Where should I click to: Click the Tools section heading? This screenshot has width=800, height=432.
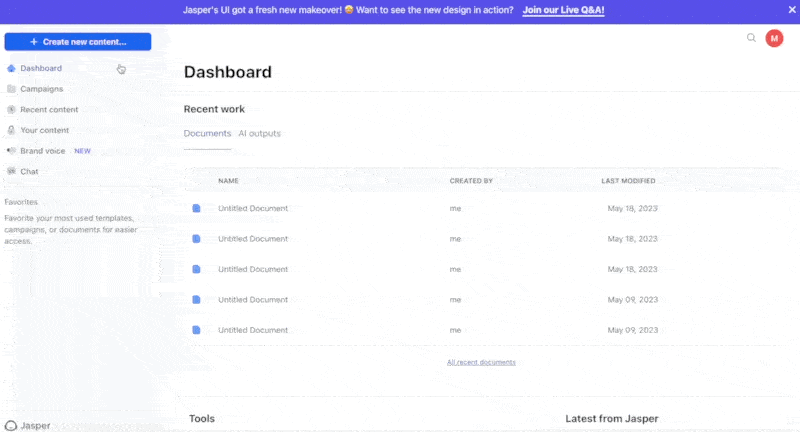click(x=202, y=418)
